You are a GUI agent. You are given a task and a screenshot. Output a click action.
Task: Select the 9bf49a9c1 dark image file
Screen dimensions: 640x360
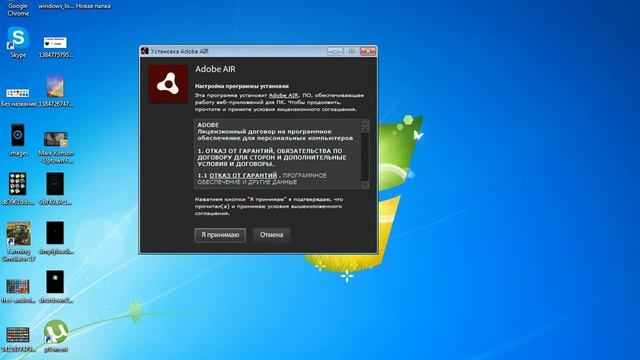[x=56, y=189]
